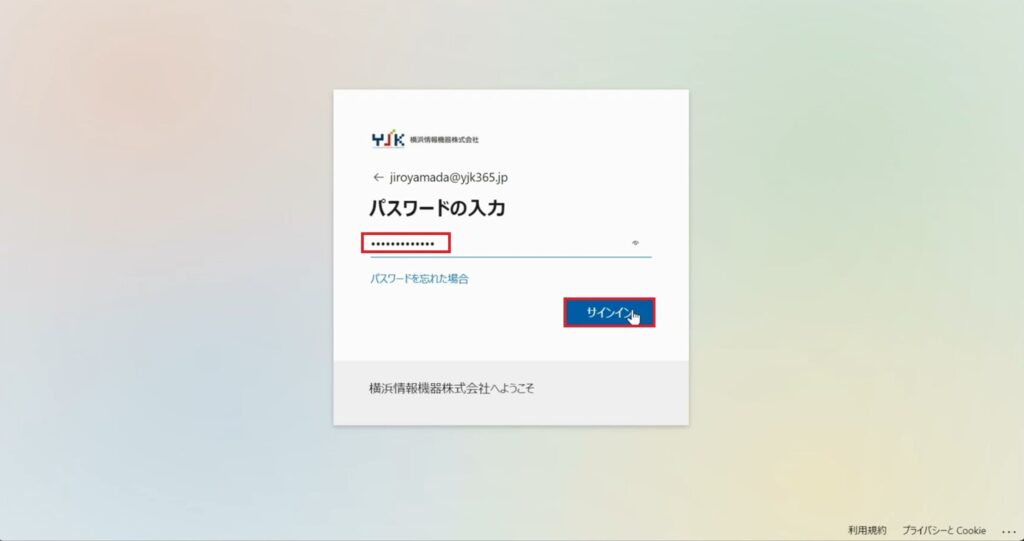Click the YJK company logo

tap(388, 140)
